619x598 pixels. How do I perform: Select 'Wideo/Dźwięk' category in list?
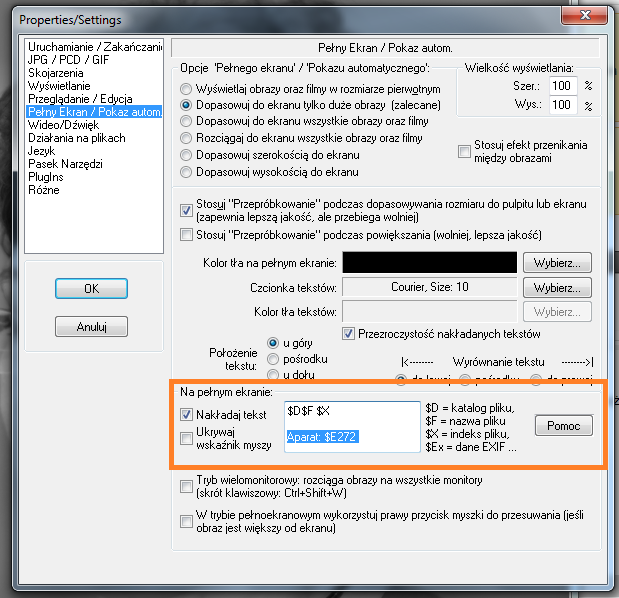click(x=65, y=124)
